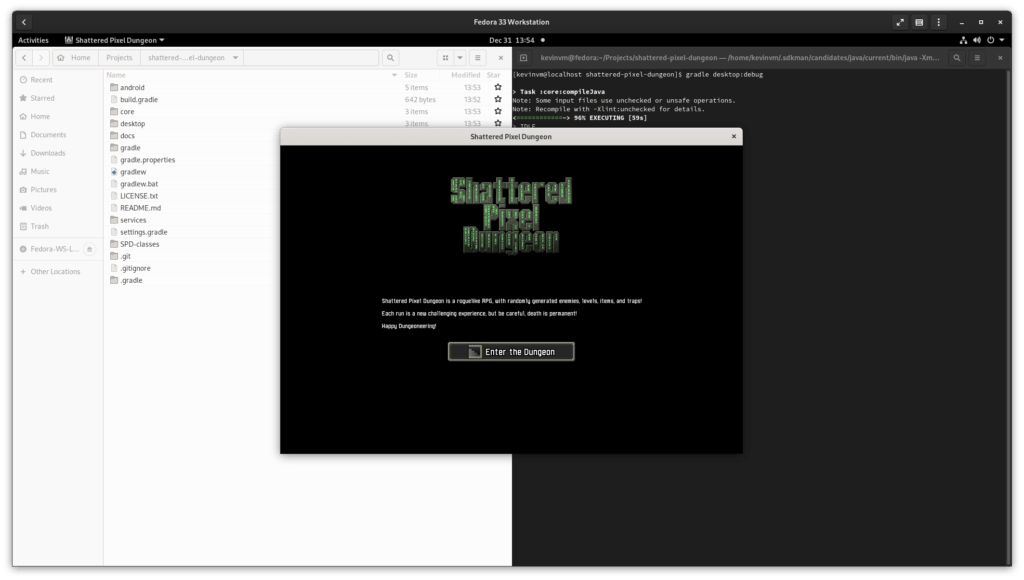Open the VM kebab options menu
The image size is (1024, 580).
938,22
